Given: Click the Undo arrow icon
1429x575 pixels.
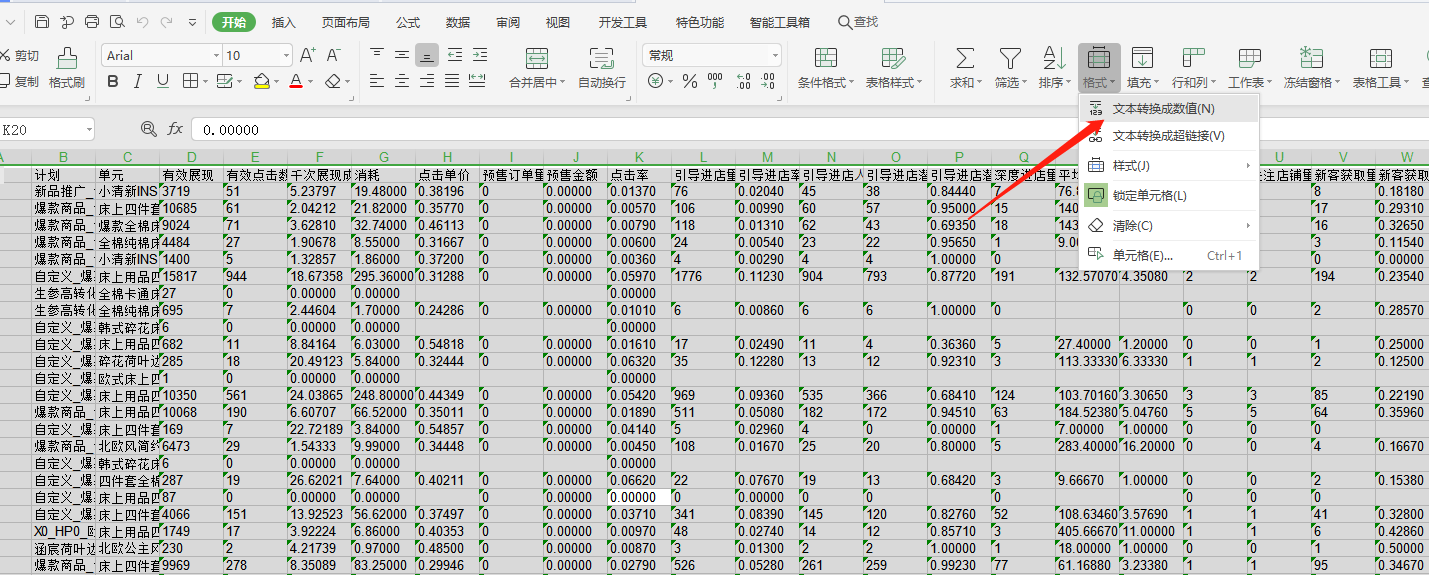Looking at the screenshot, I should pos(142,21).
